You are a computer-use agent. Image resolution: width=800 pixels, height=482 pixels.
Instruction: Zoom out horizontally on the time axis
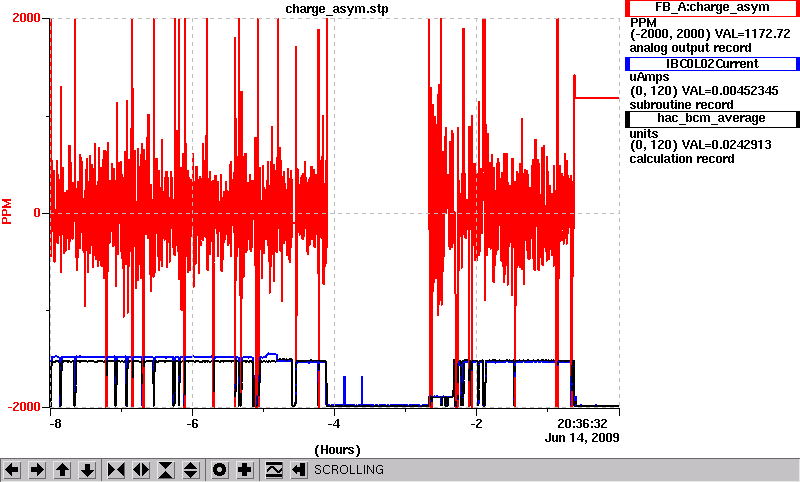coord(141,470)
